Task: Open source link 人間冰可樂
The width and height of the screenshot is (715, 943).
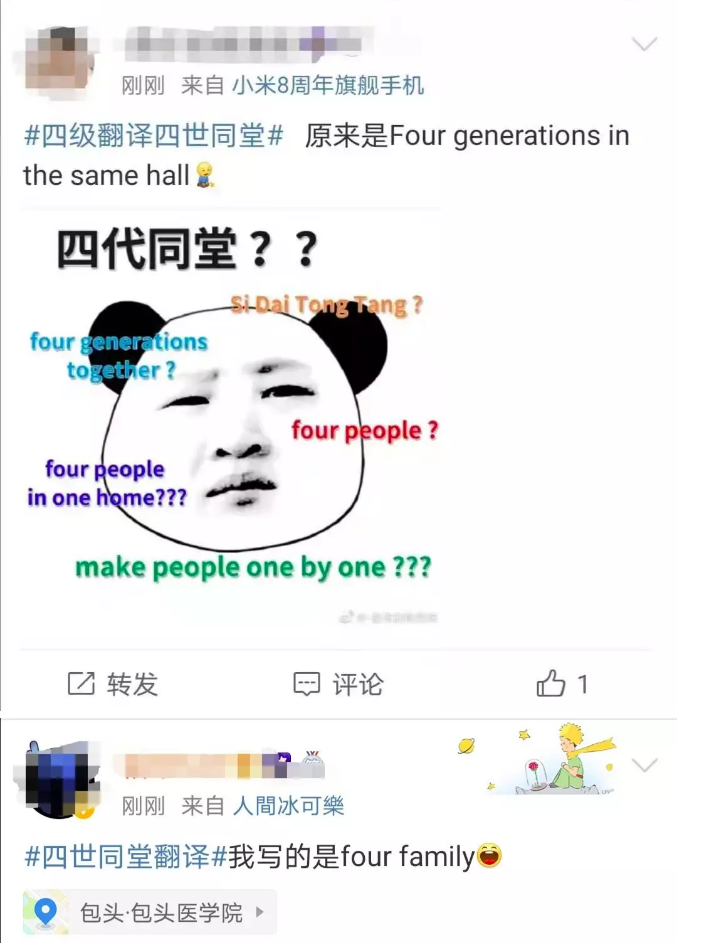Action: click(288, 806)
